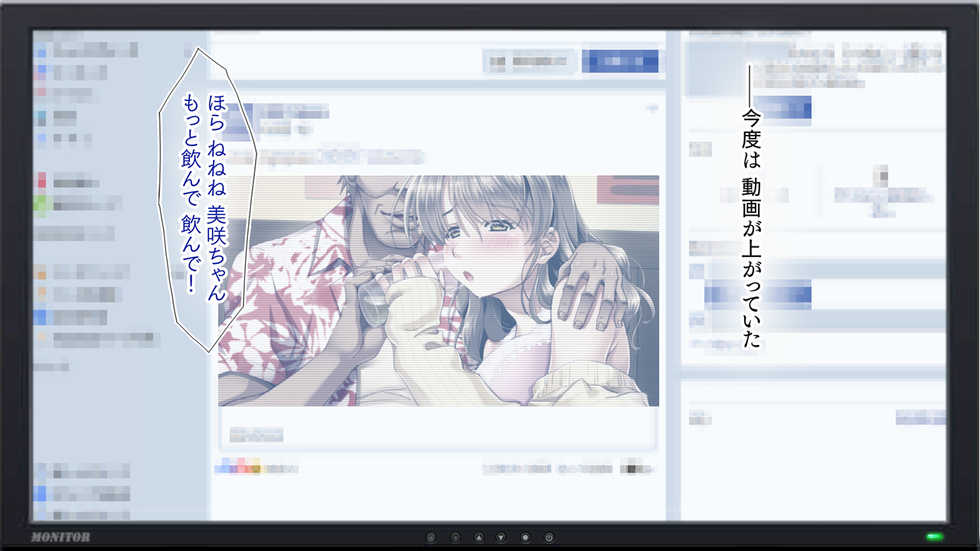Click the green icon in the left sidebar
This screenshot has height=551, width=980.
pyautogui.click(x=41, y=204)
